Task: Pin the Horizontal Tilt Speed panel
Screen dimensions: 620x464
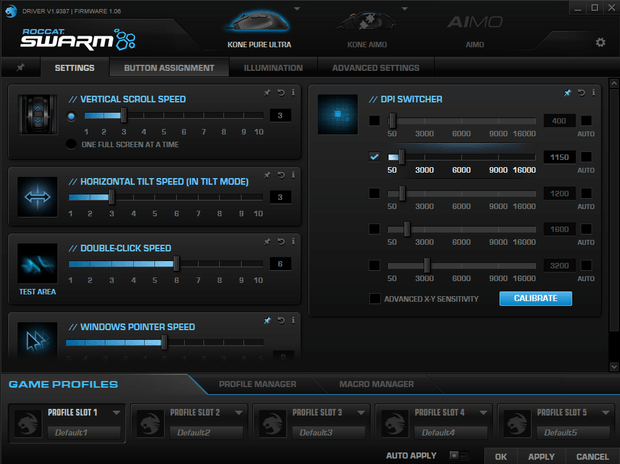Action: coord(267,175)
